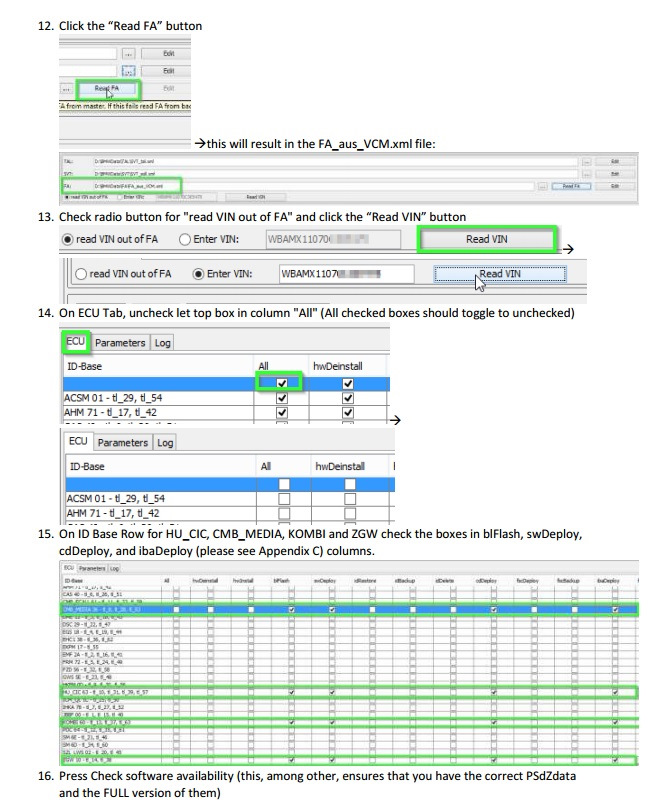Toggle blFlash checkbox in the CMB_MEDIA row
This screenshot has width=648, height=811.
(x=291, y=610)
